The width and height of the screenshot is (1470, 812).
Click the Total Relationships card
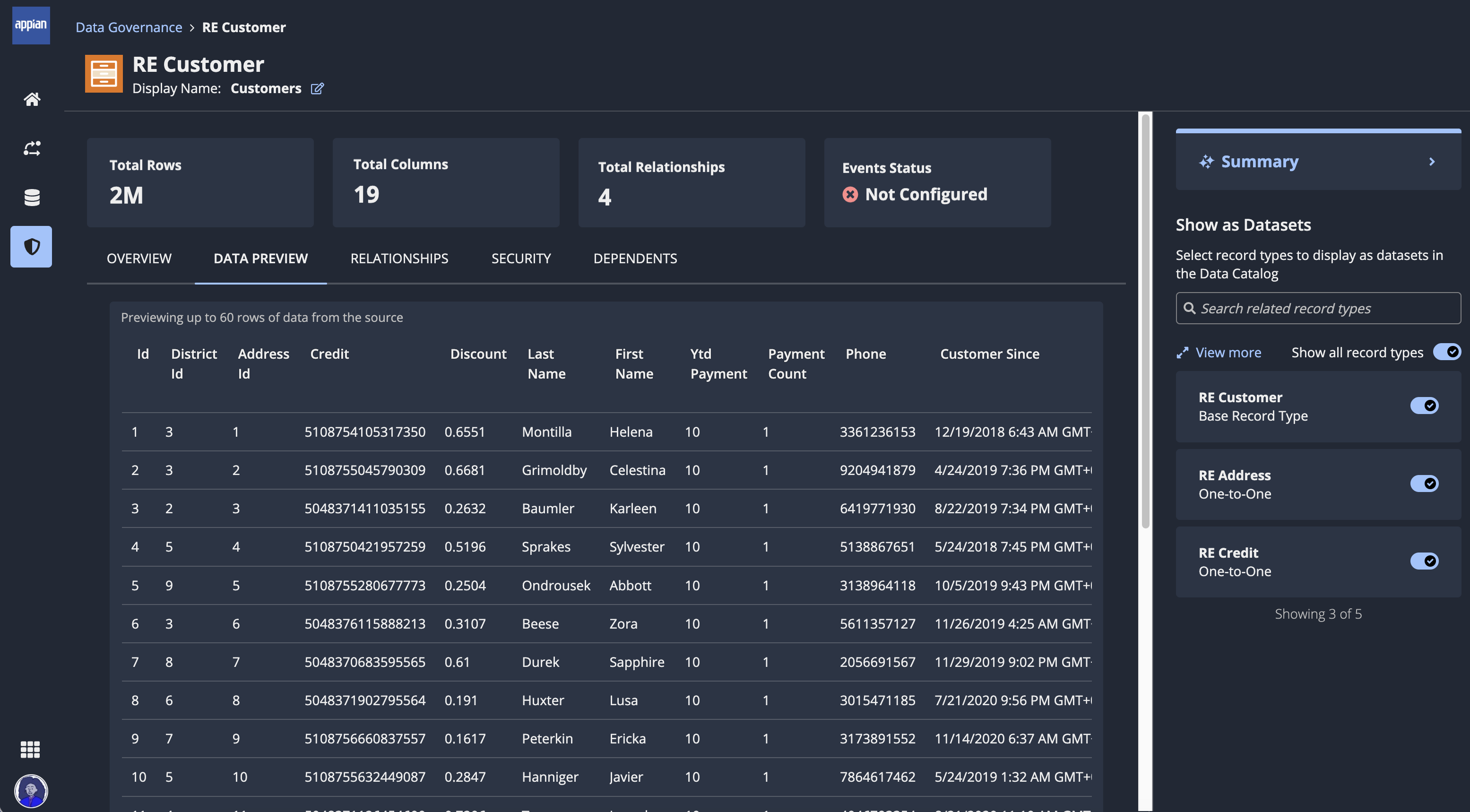692,182
